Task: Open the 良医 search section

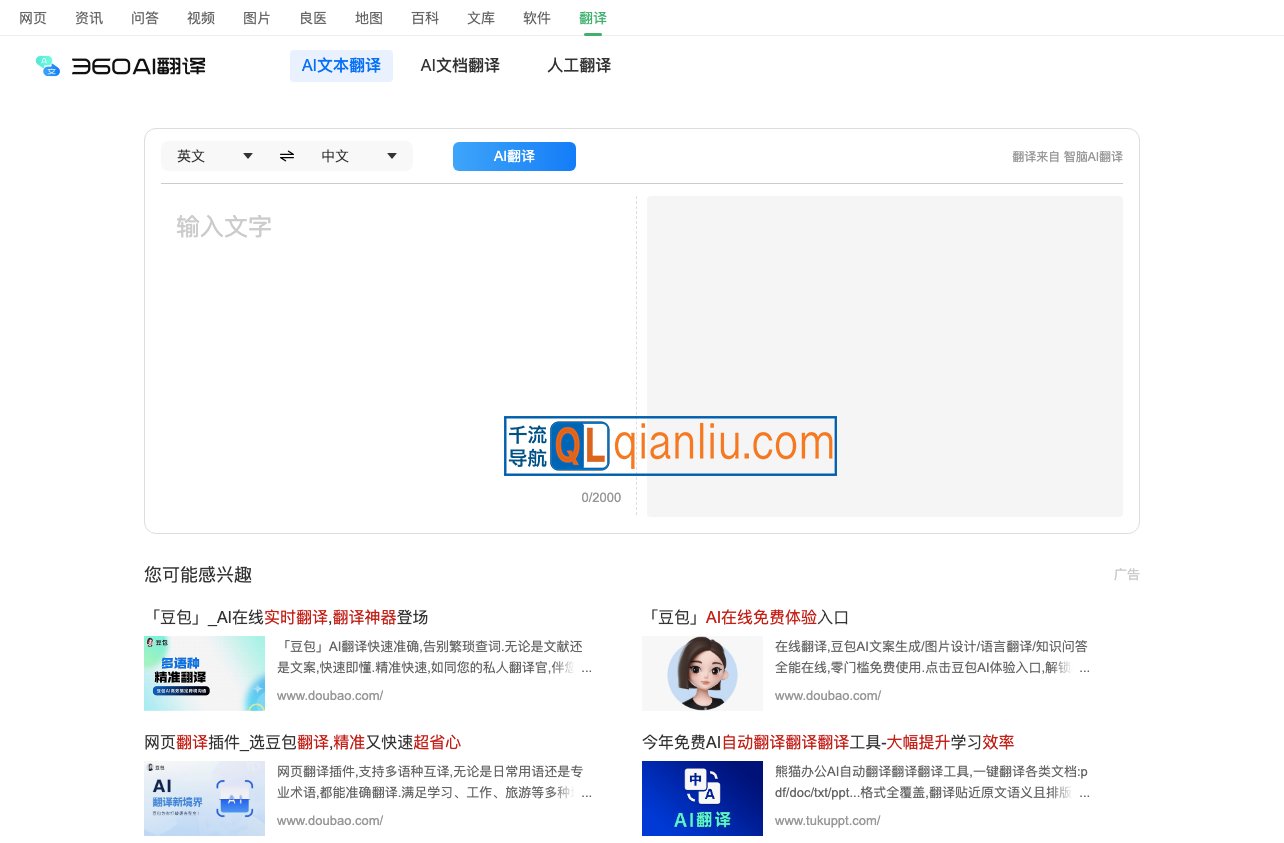Action: click(312, 17)
